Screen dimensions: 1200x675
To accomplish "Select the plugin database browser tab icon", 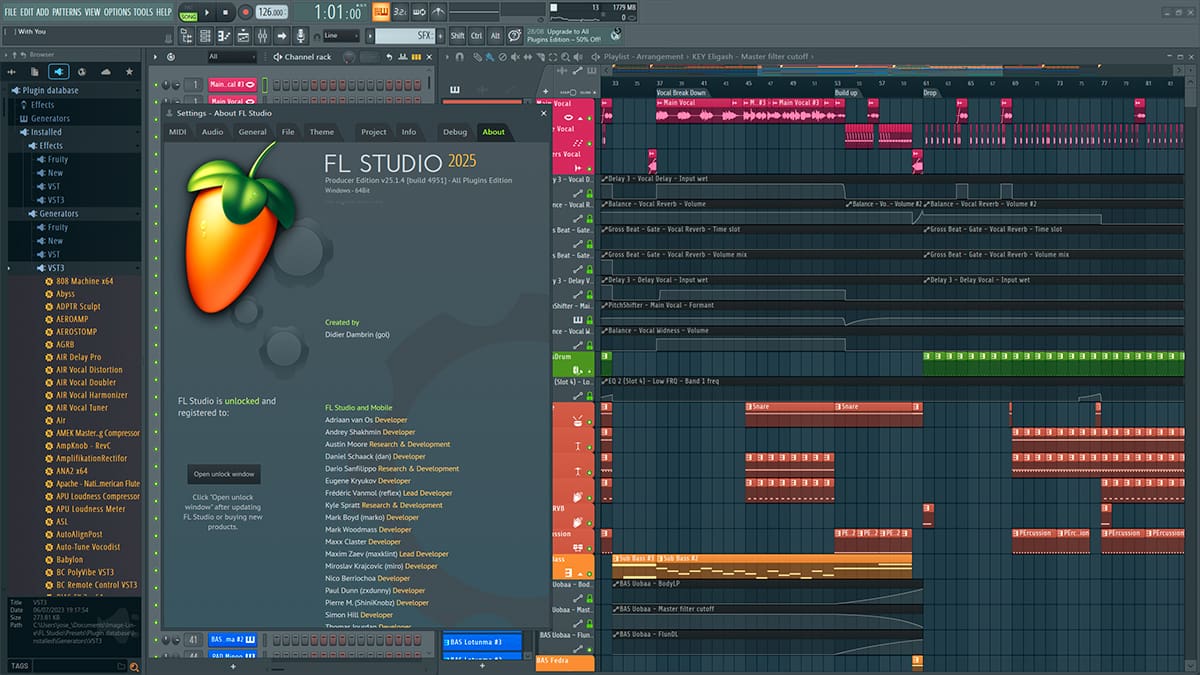I will coord(59,72).
